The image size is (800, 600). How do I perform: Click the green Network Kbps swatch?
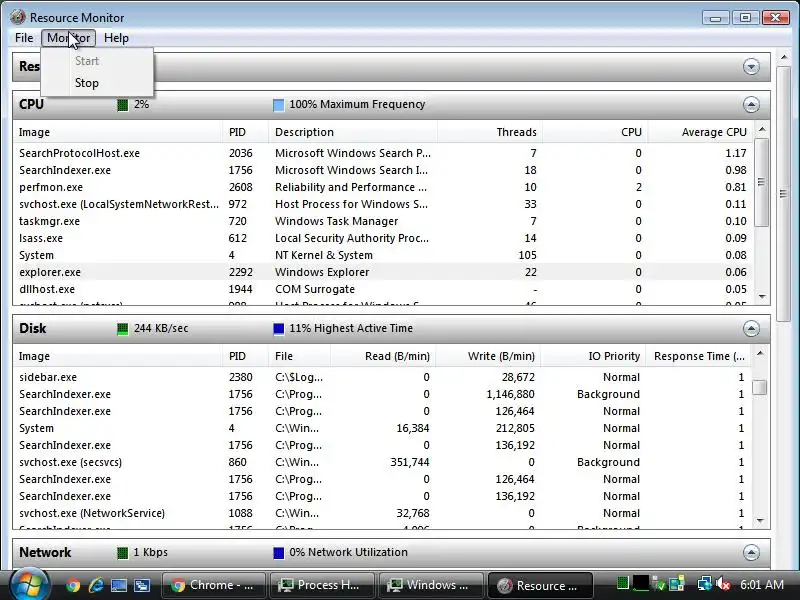[x=122, y=553]
